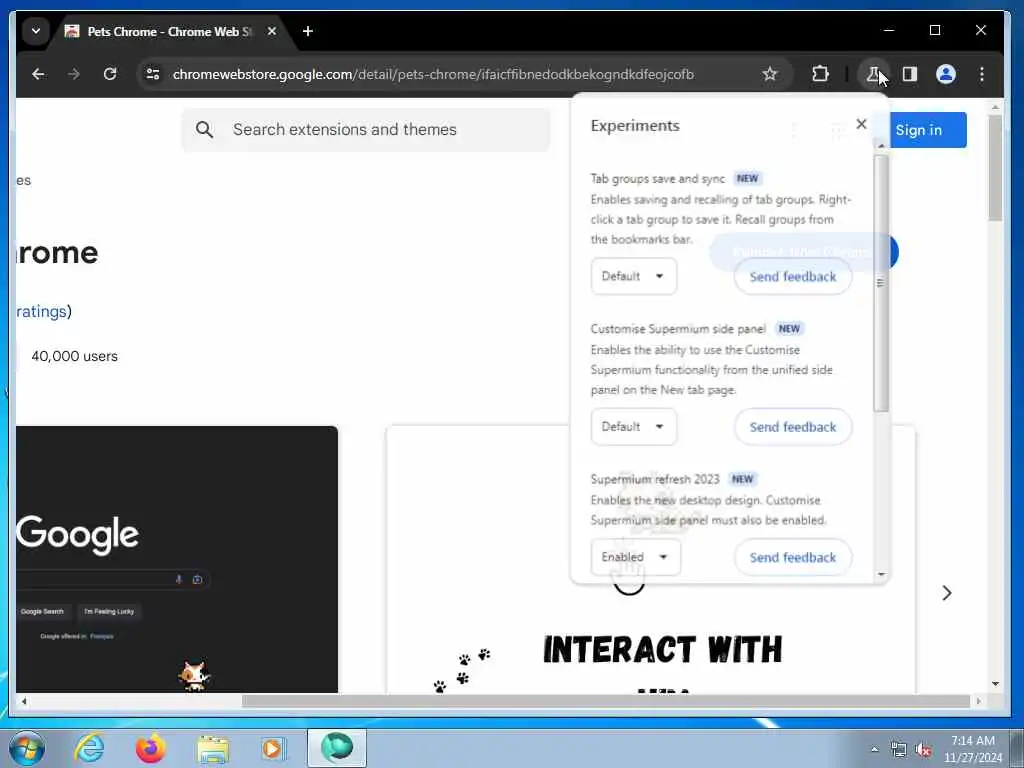1024x768 pixels.
Task: Open the ratings link
Action: coord(41,312)
